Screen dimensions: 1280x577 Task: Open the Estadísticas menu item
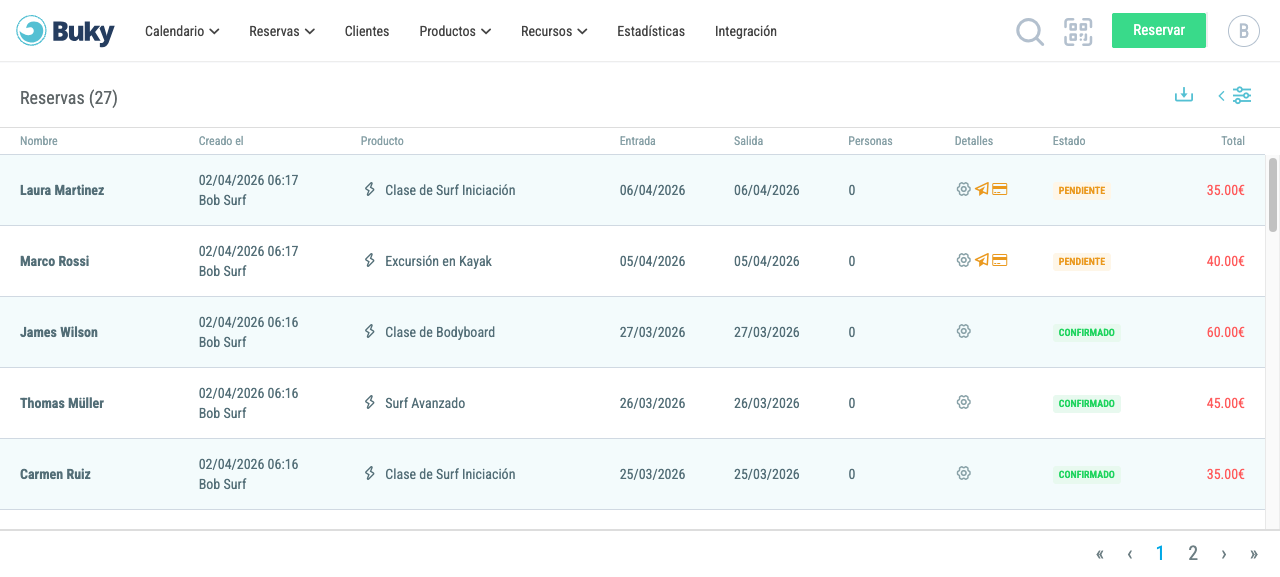coord(651,31)
